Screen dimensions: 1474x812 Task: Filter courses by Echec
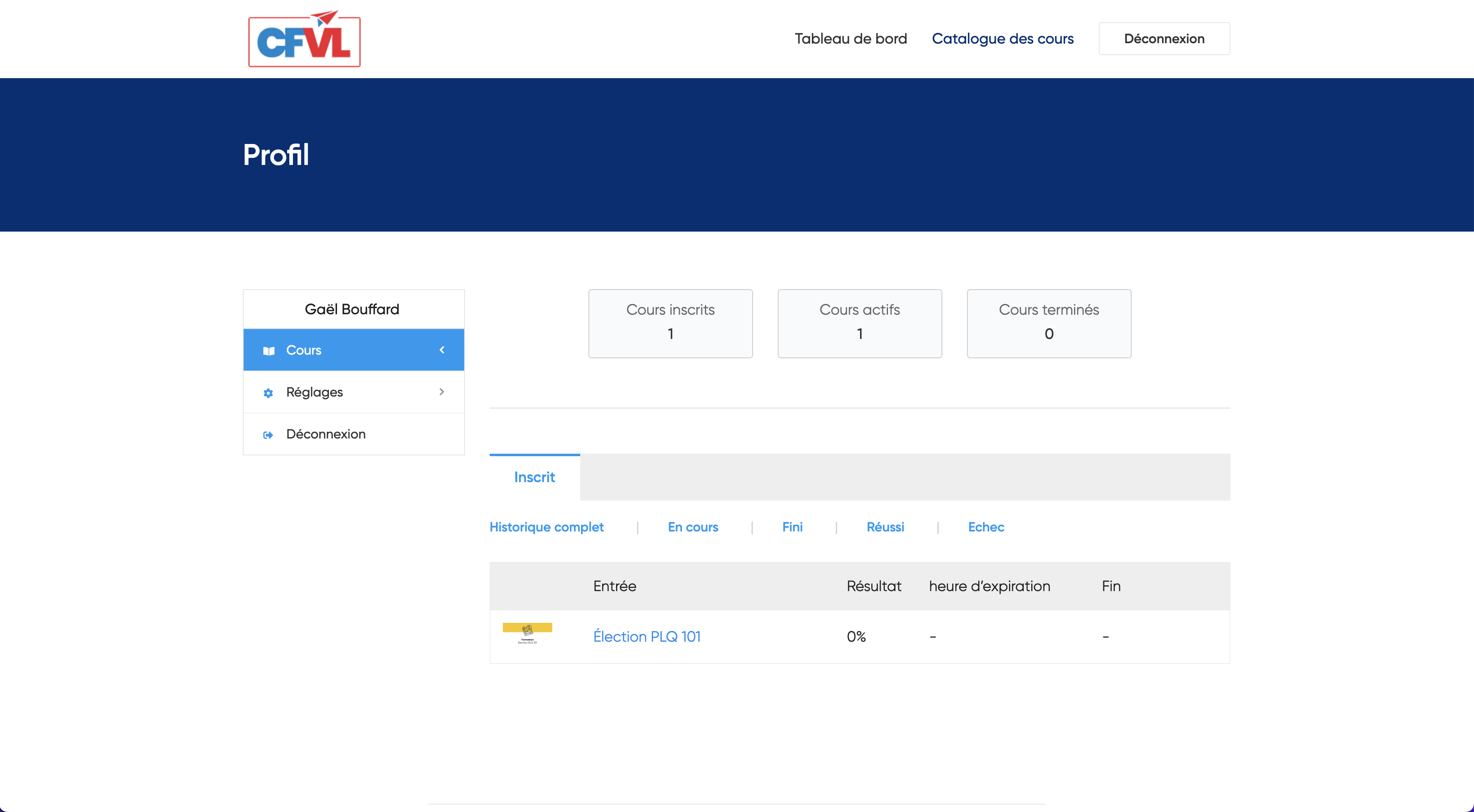coord(985,527)
